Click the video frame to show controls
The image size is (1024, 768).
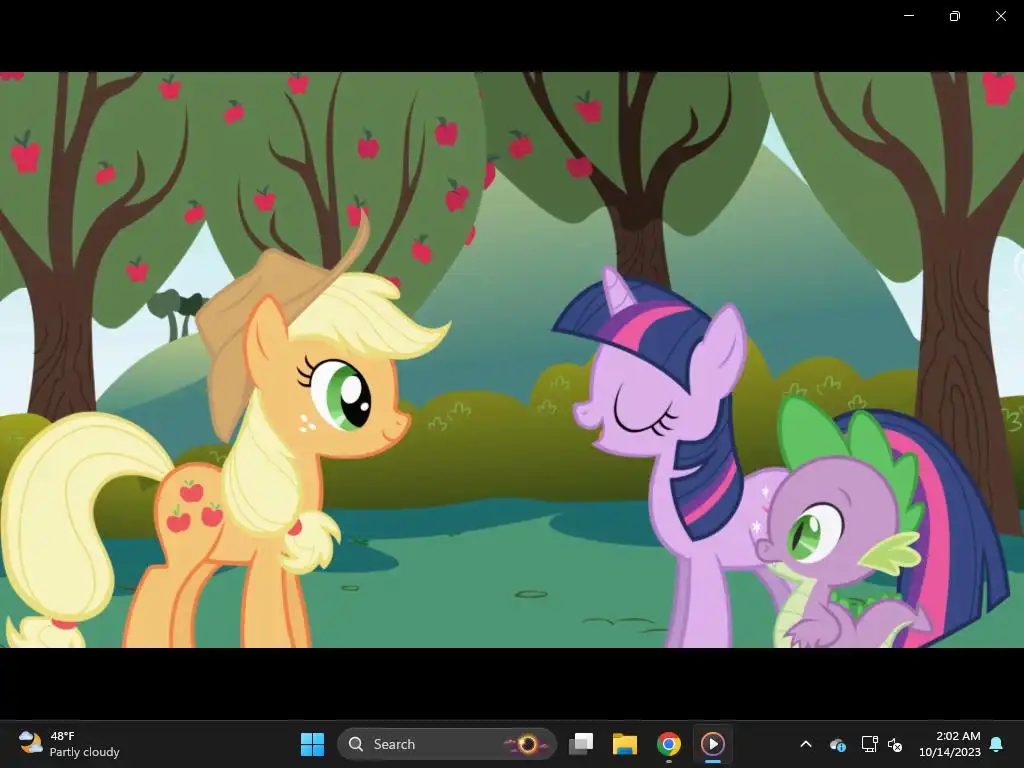[x=512, y=360]
